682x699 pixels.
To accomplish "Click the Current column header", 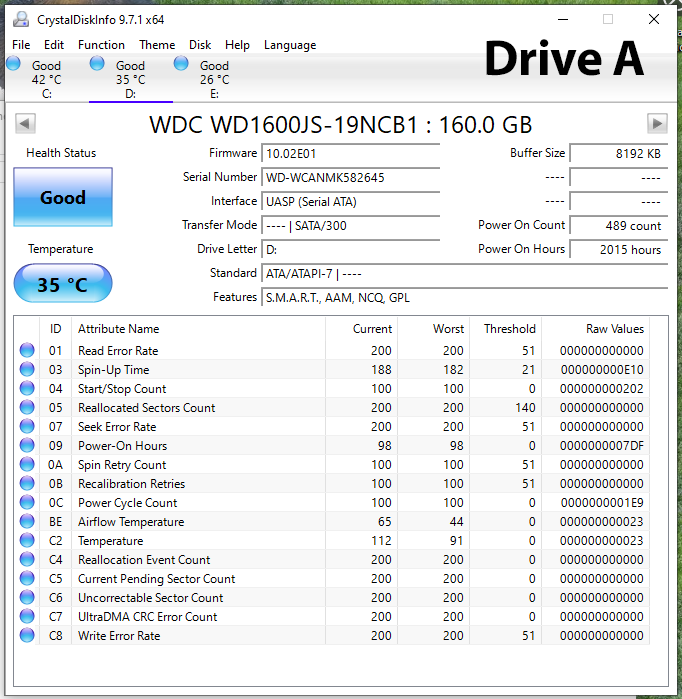I will point(372,329).
